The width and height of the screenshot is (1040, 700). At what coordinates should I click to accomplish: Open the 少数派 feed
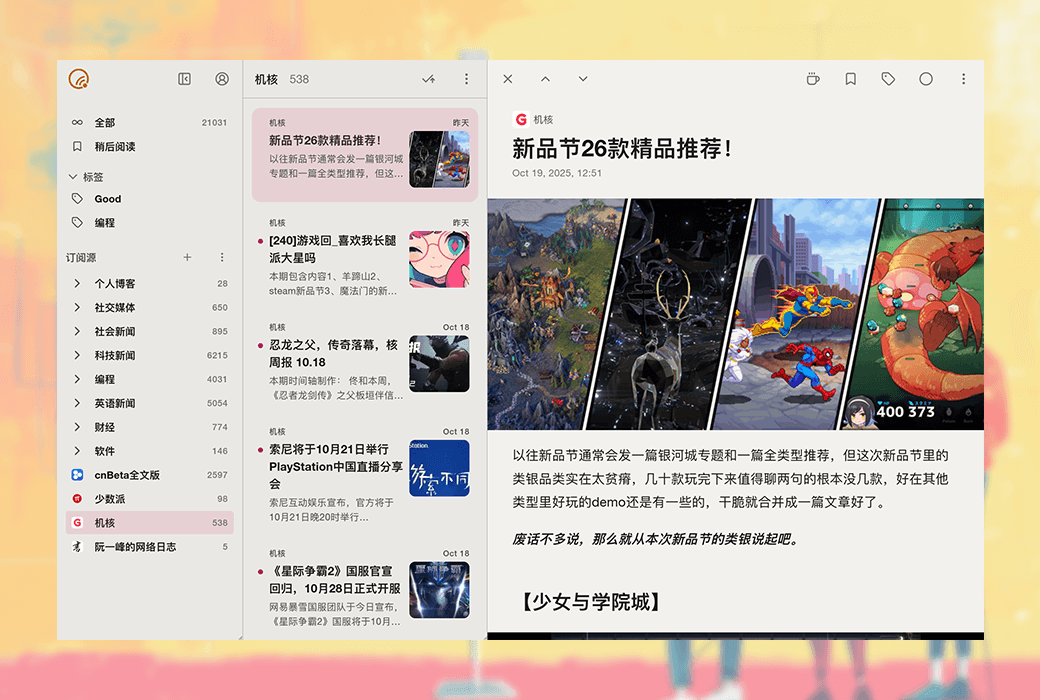(110, 499)
